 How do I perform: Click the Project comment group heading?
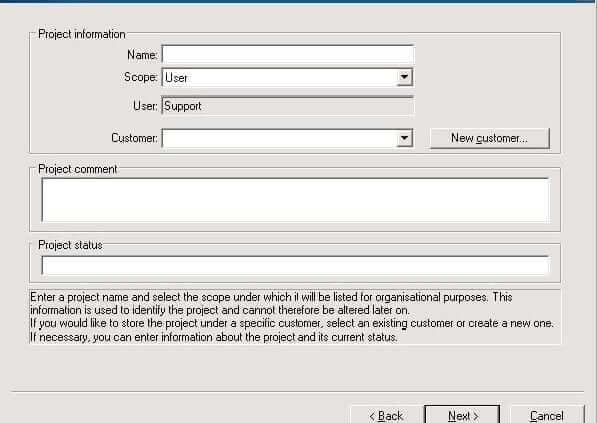click(78, 169)
